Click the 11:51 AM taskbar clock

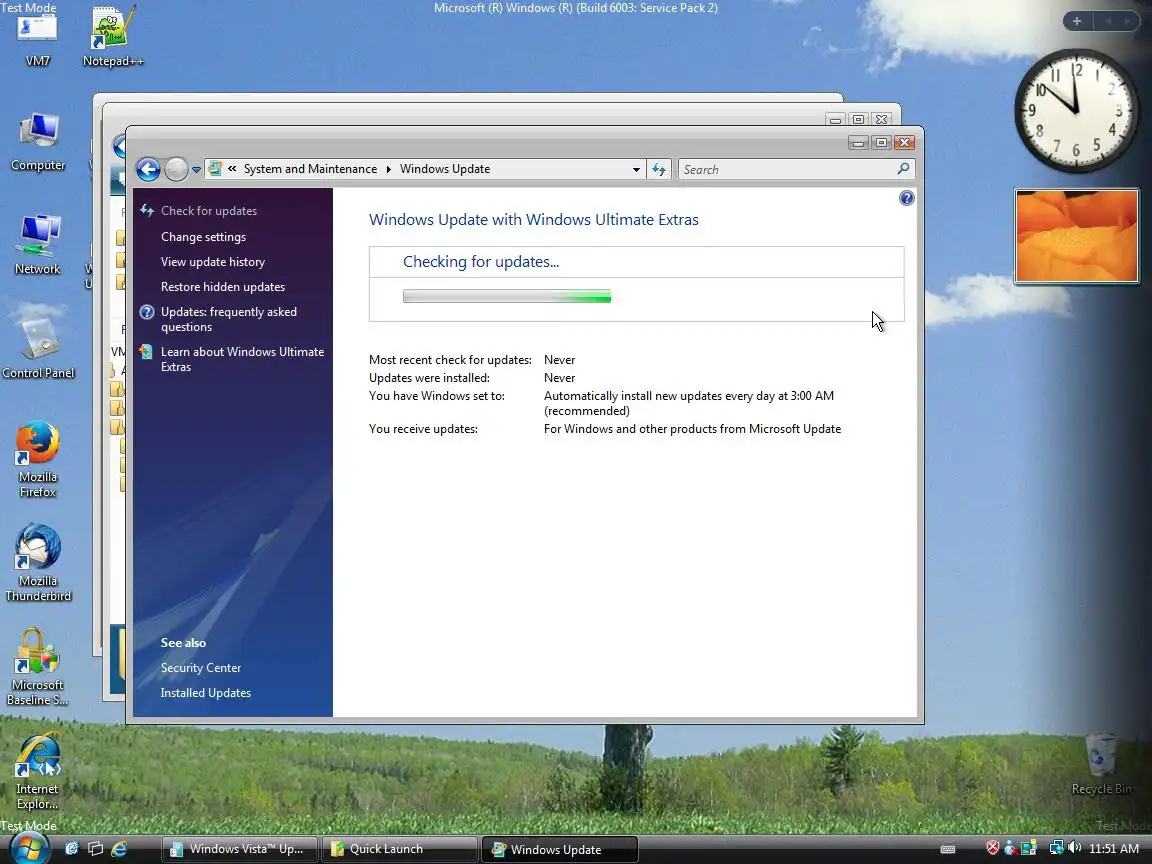point(1114,849)
